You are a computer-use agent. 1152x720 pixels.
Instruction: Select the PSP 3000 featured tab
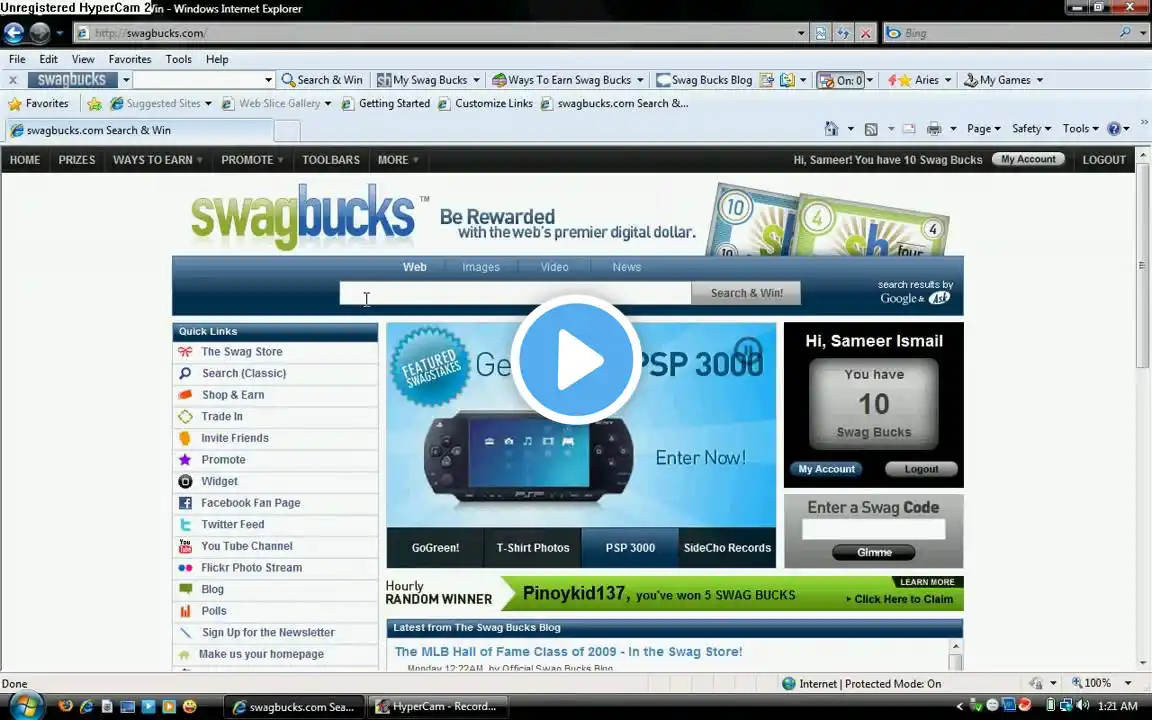click(x=630, y=548)
